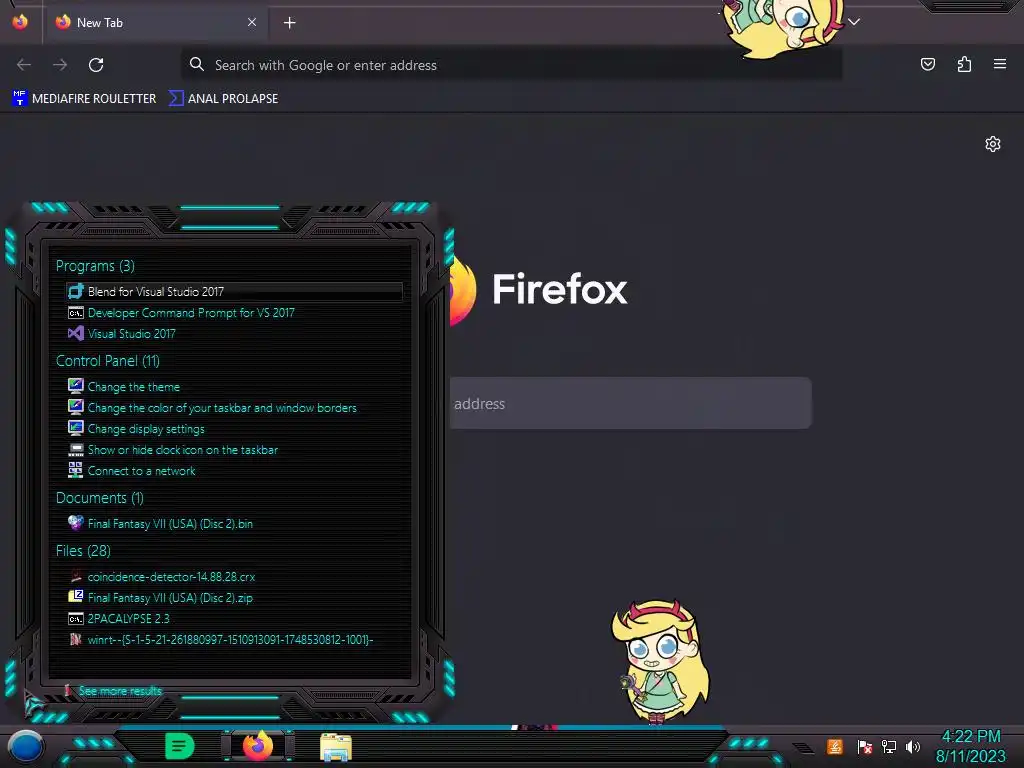The image size is (1024, 768).
Task: Click the Blend for Visual Studio icon
Action: click(76, 291)
